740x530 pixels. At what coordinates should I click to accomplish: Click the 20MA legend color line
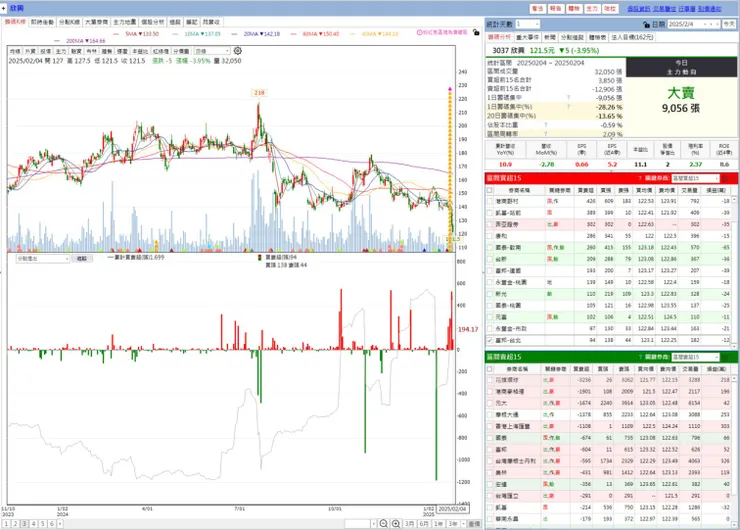pos(235,34)
